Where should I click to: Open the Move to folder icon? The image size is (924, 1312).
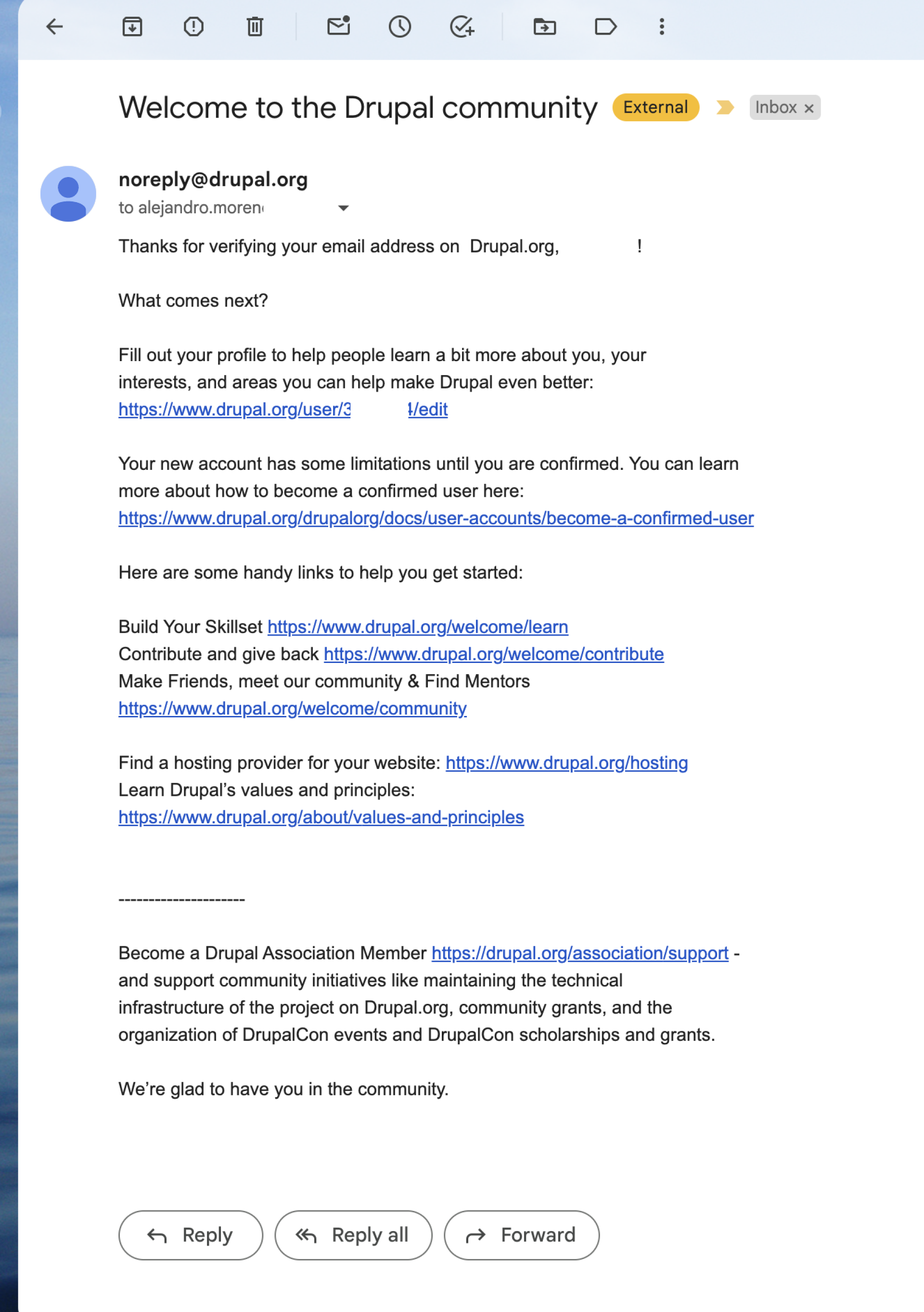point(544,26)
